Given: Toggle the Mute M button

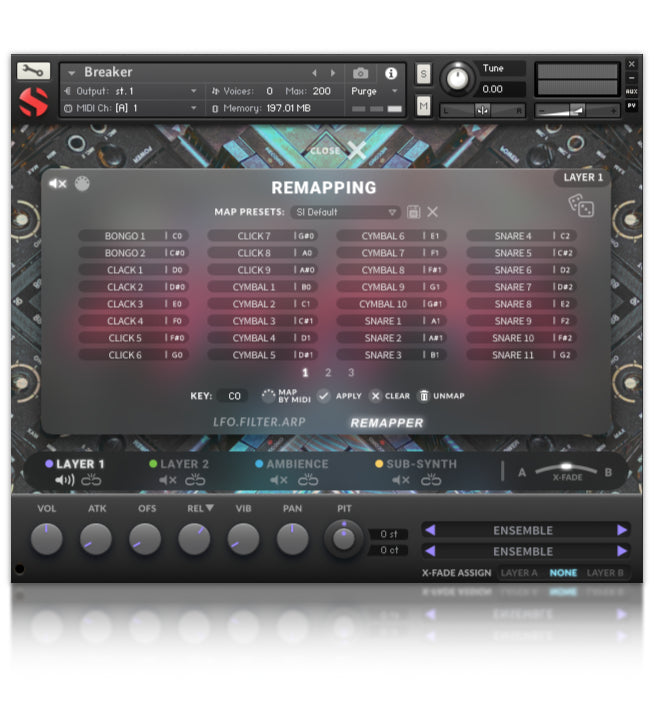Looking at the screenshot, I should (x=423, y=106).
